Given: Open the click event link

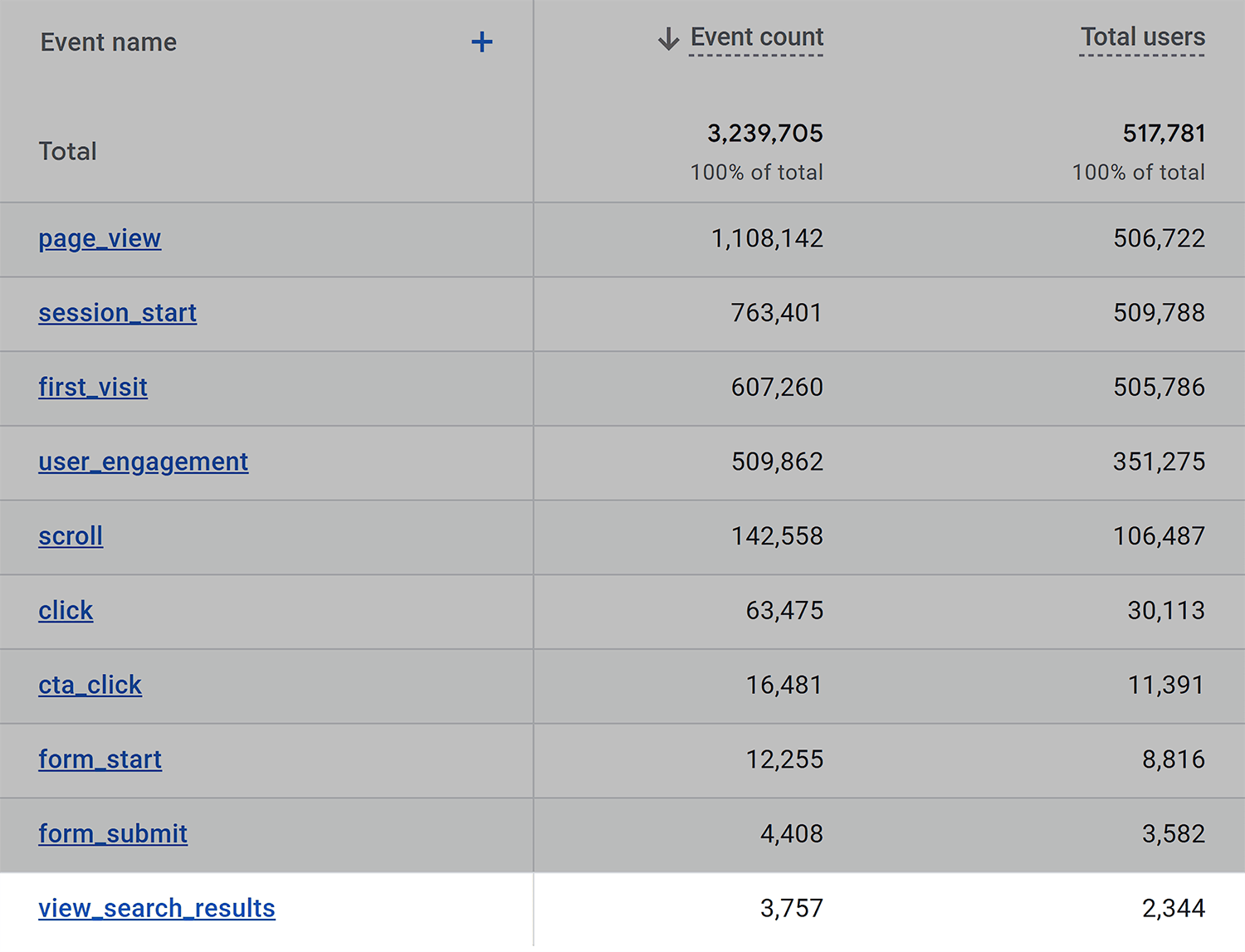Looking at the screenshot, I should 66,611.
